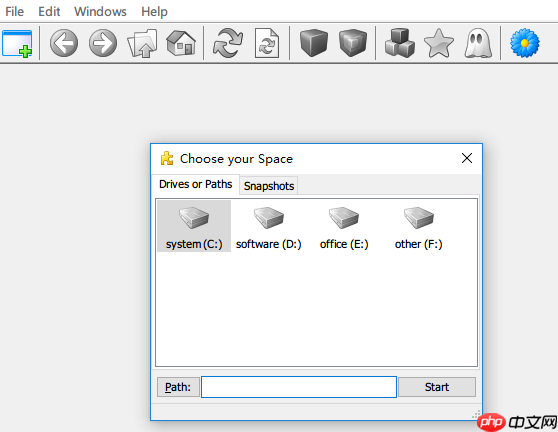Click the star icon in toolbar
The image size is (558, 432).
tap(439, 43)
